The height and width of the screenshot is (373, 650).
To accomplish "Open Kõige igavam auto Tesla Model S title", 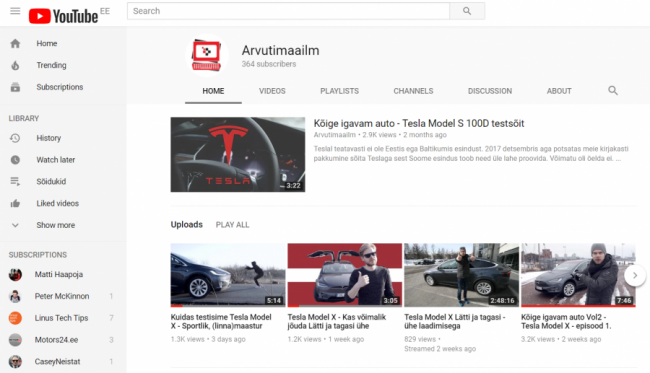I will [x=419, y=124].
